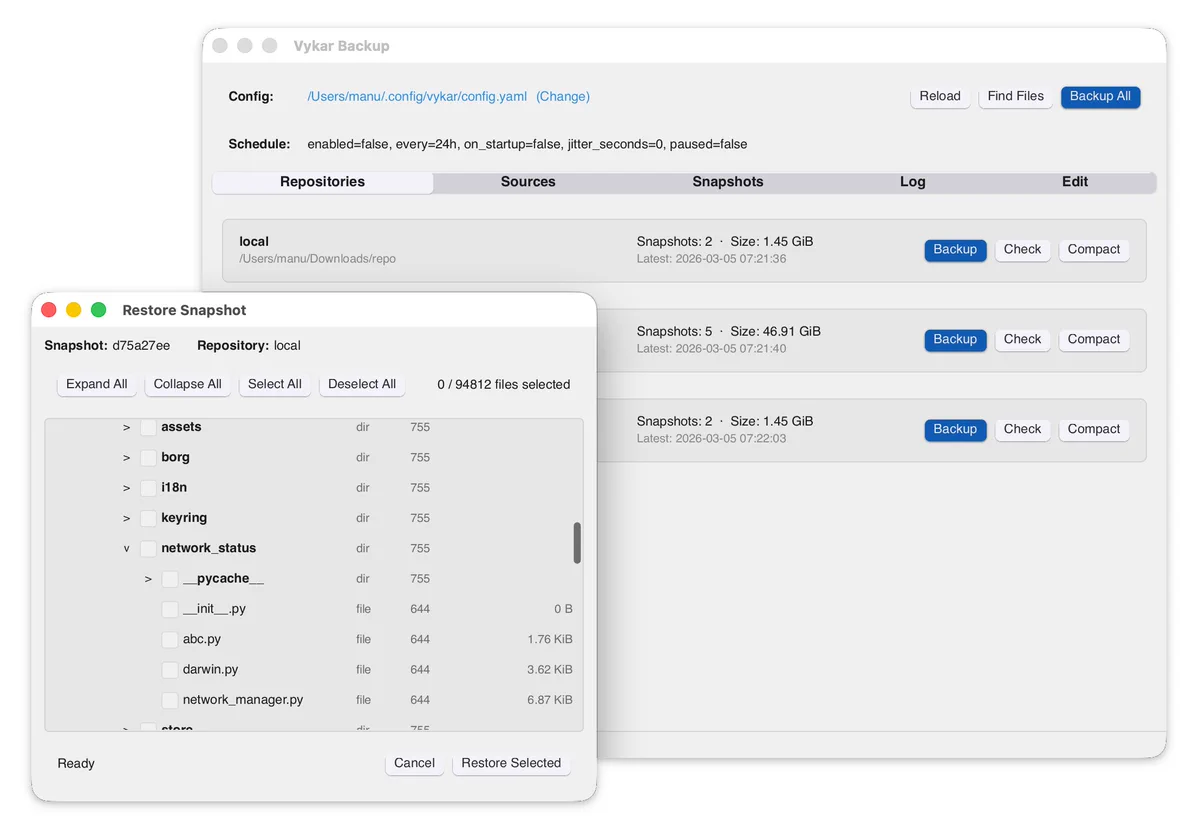Tick the borg folder checkbox
Screen dimensions: 1200x837
(x=148, y=458)
